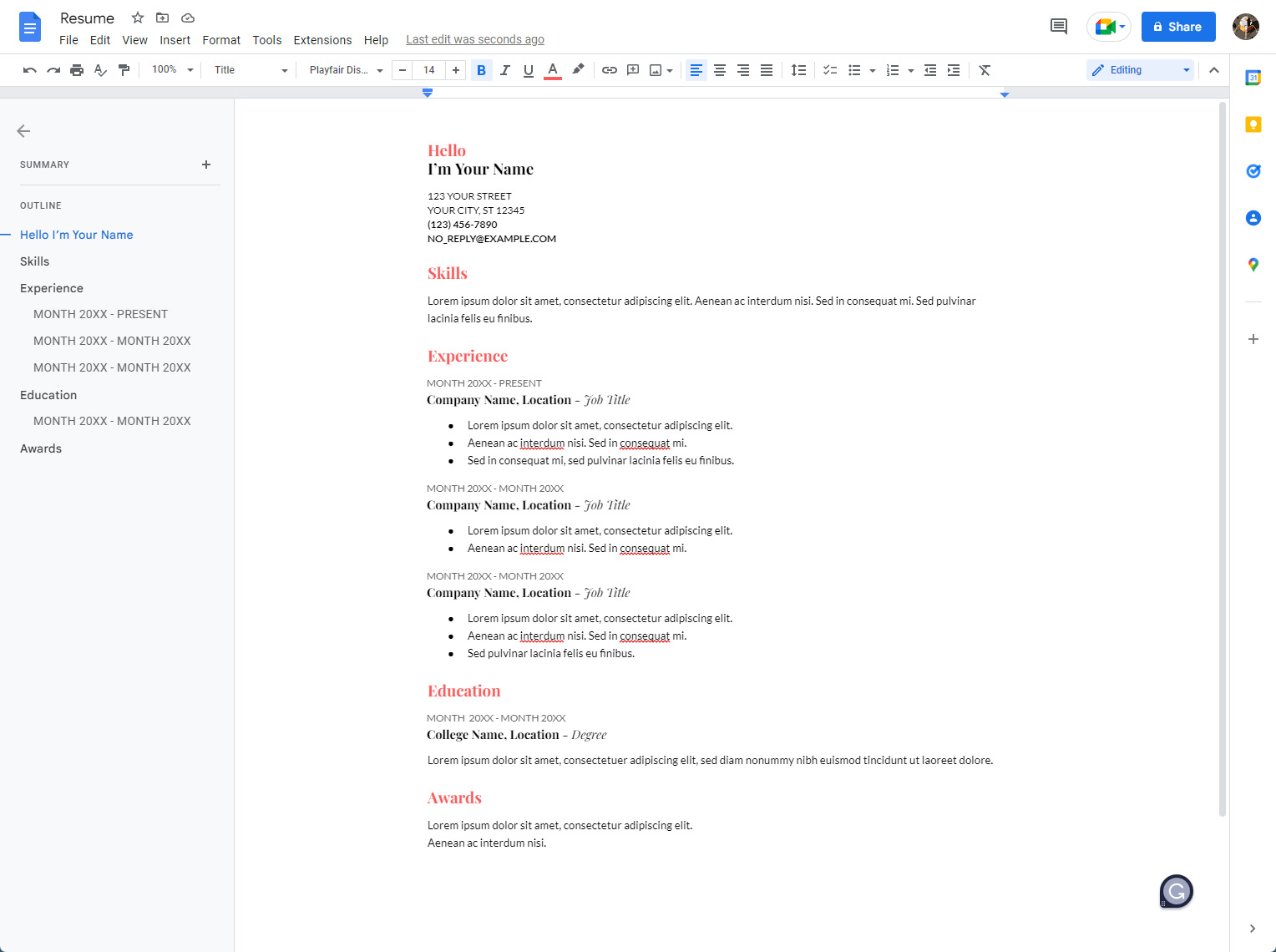Image resolution: width=1276 pixels, height=952 pixels.
Task: Click the blue Share button
Action: tap(1177, 27)
